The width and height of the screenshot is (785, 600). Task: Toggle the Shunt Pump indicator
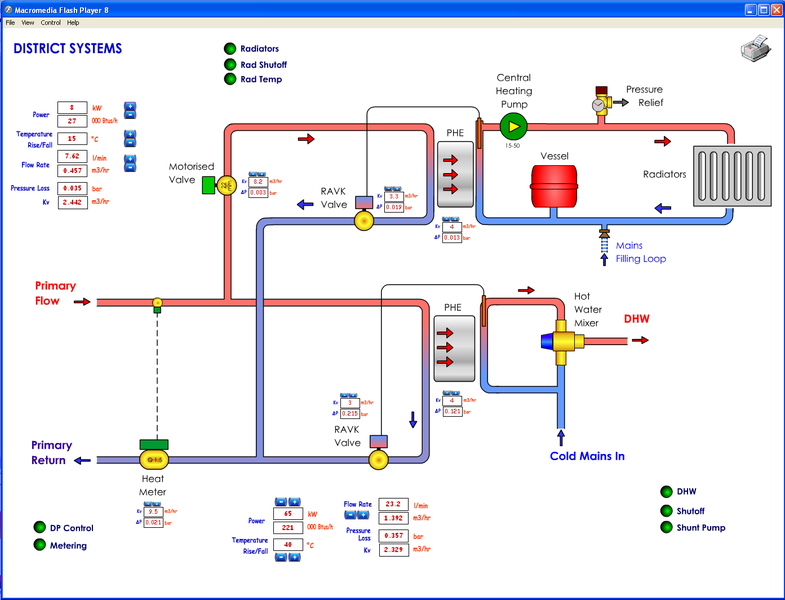666,527
